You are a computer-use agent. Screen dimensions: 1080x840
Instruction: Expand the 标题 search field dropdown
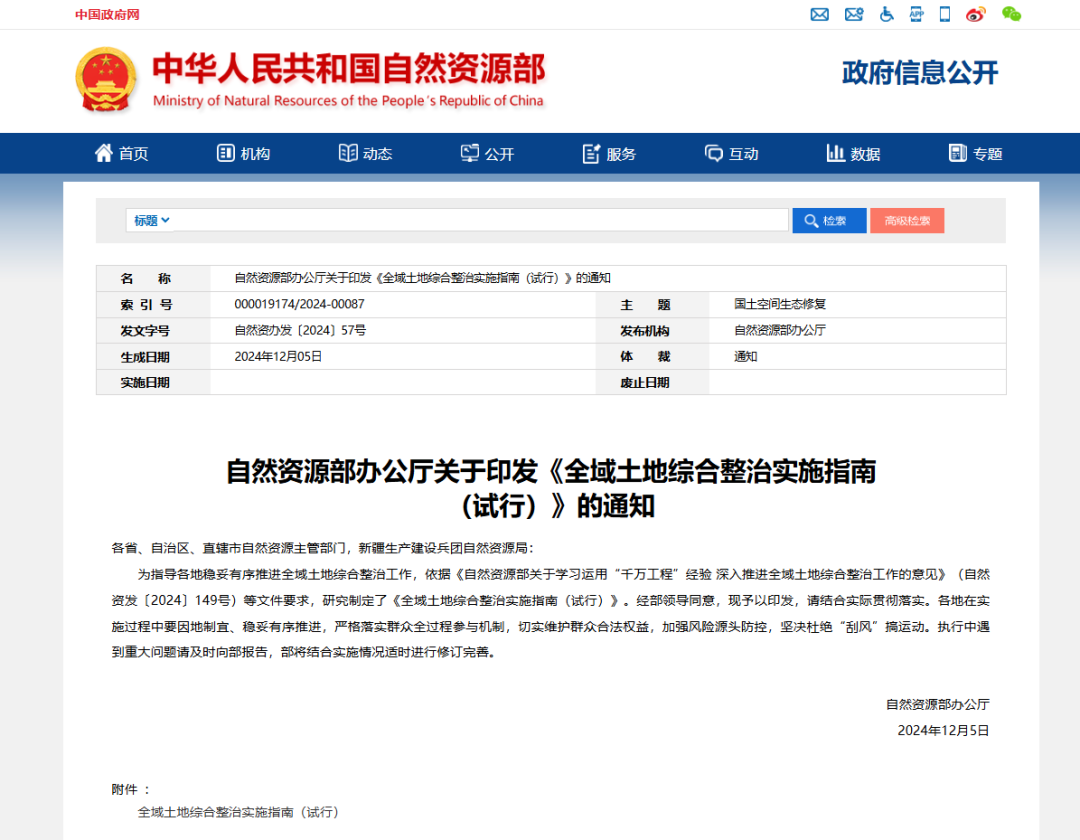(152, 220)
